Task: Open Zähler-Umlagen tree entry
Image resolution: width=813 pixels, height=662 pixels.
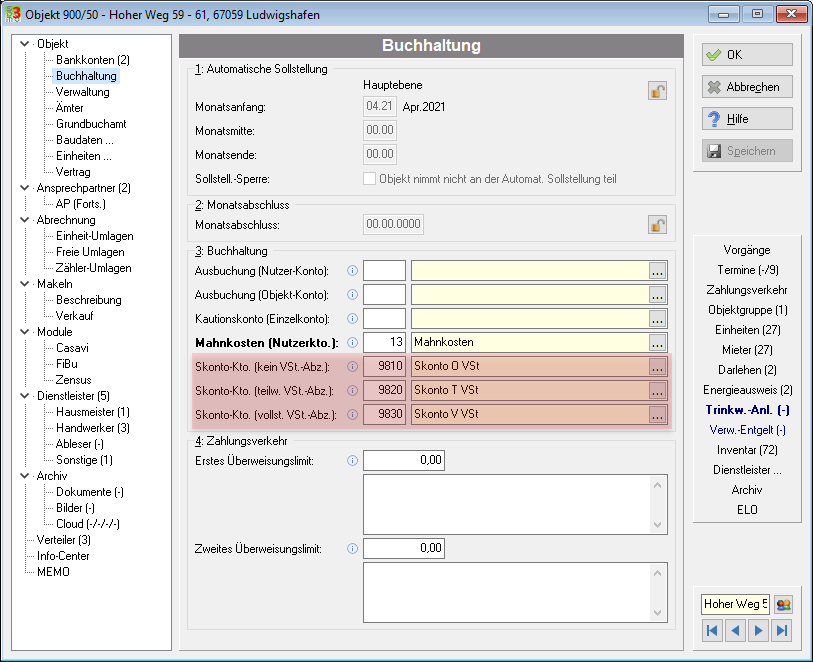Action: click(x=94, y=268)
